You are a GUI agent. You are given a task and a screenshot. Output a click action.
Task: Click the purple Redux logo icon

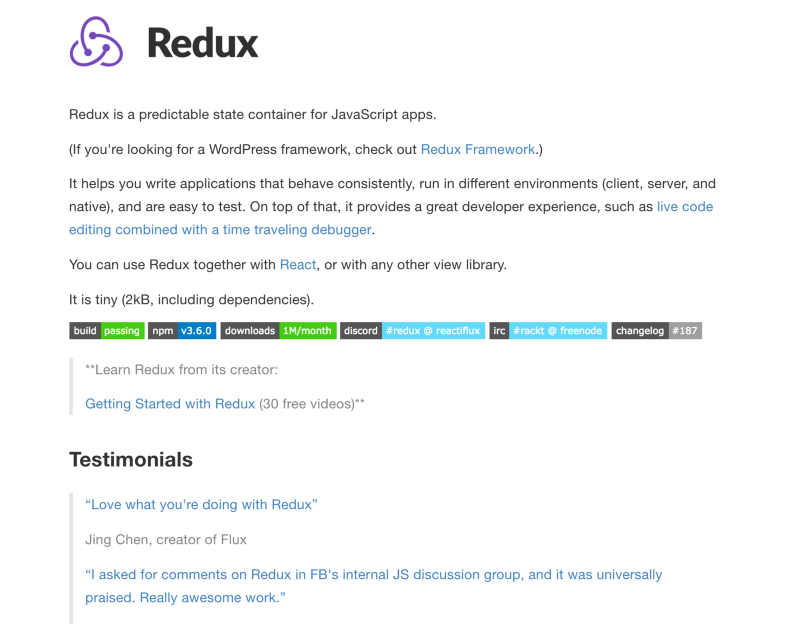[96, 42]
